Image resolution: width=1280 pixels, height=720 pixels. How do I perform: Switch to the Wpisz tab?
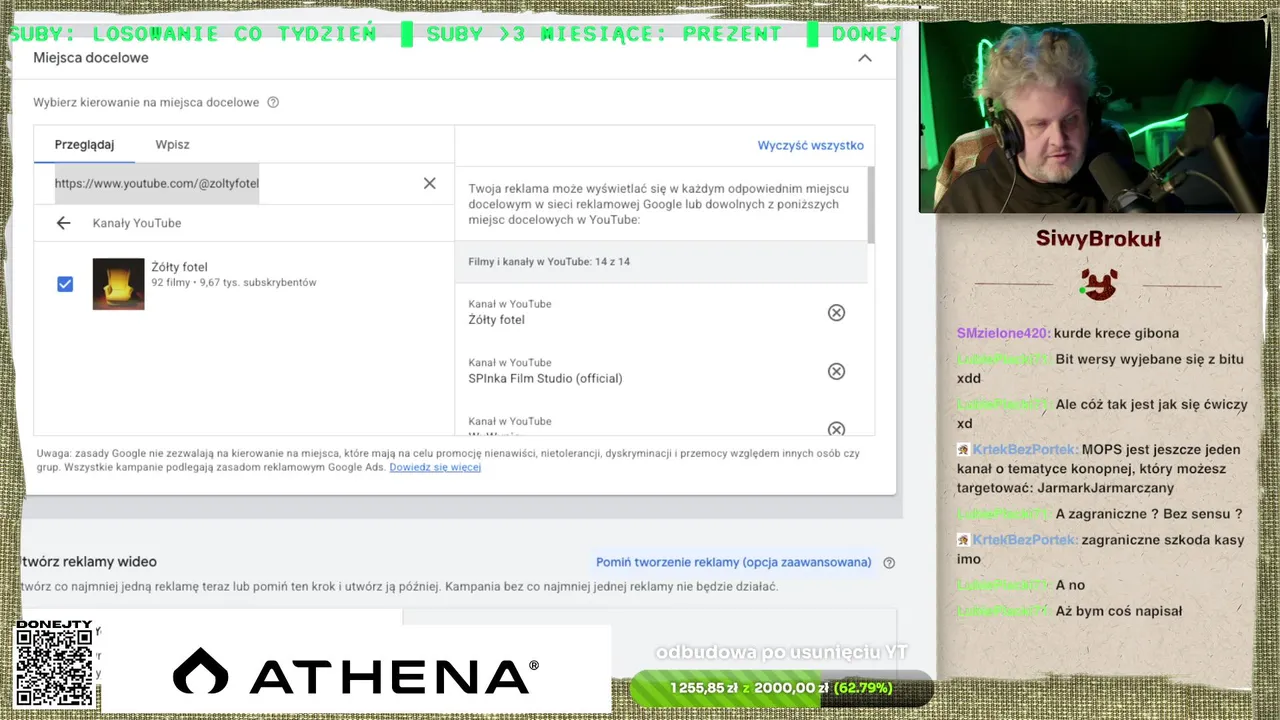pyautogui.click(x=172, y=144)
